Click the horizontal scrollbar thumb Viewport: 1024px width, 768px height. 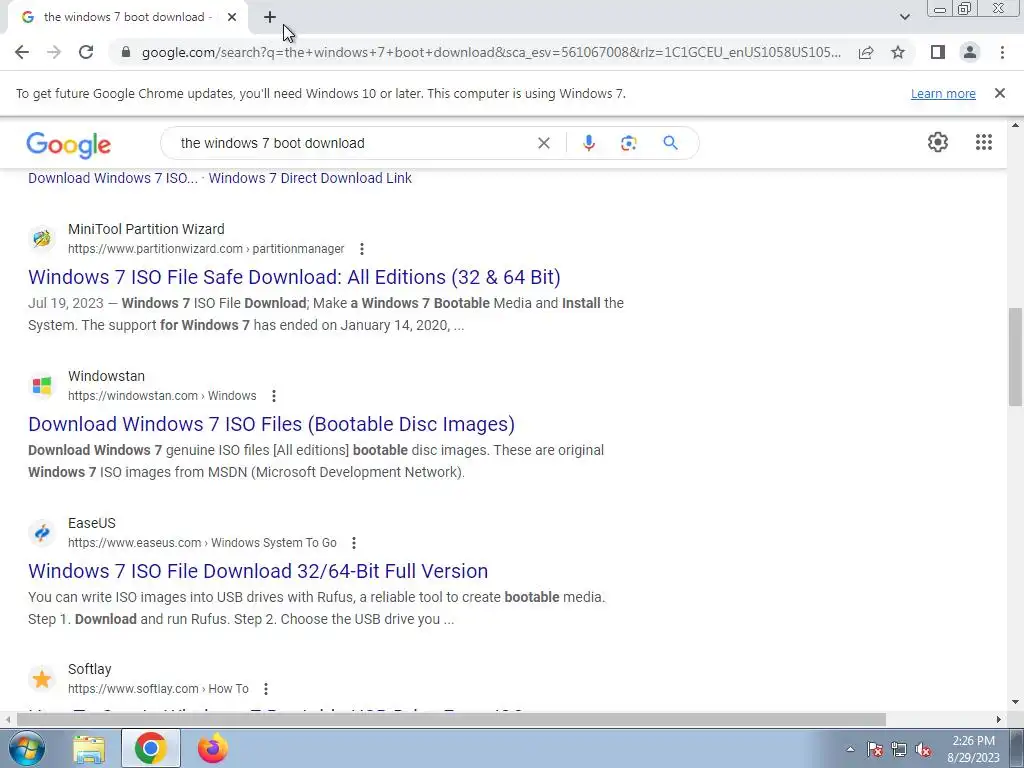point(451,719)
